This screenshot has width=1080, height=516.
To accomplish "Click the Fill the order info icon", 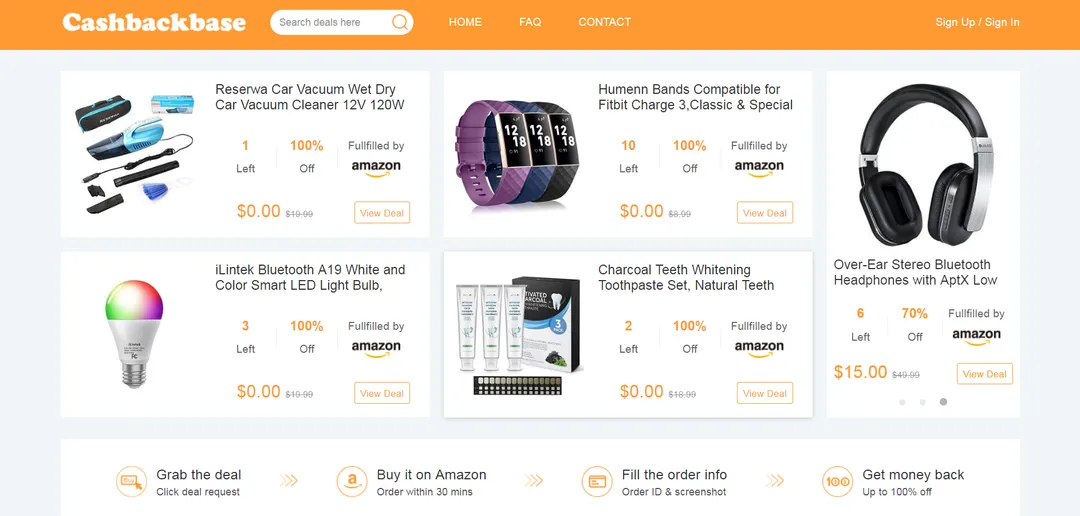I will click(597, 482).
